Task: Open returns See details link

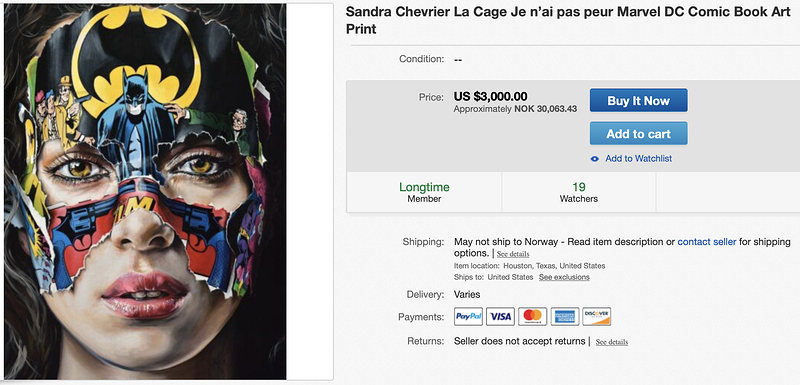Action: click(x=612, y=342)
